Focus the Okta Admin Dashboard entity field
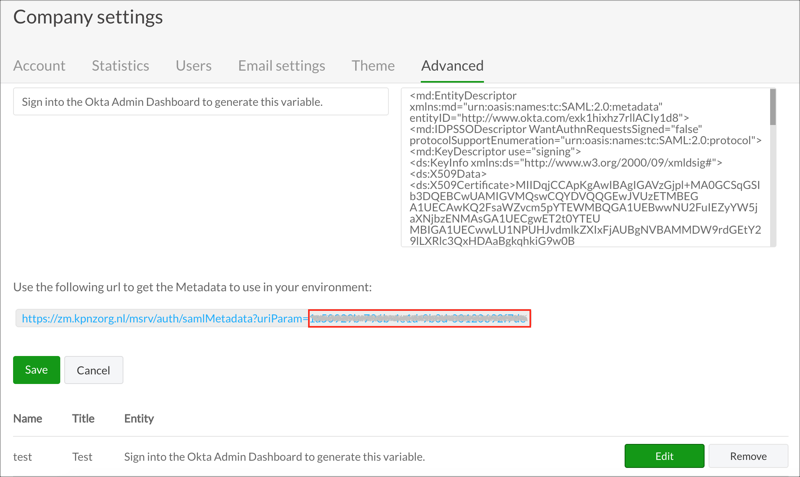800x477 pixels. (200, 102)
